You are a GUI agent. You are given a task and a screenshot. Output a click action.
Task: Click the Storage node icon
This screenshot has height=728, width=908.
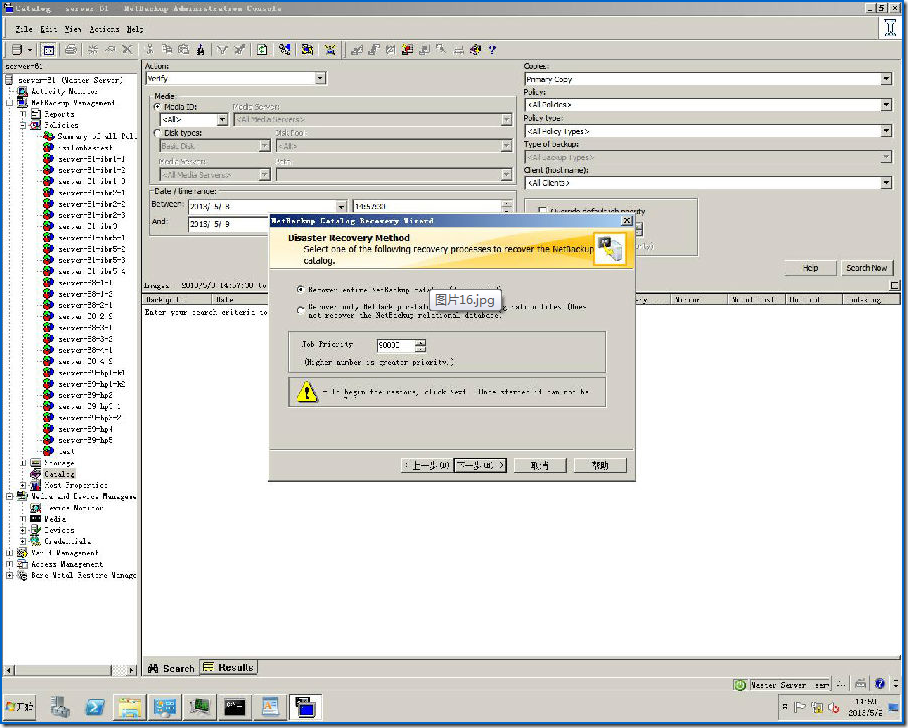36,463
